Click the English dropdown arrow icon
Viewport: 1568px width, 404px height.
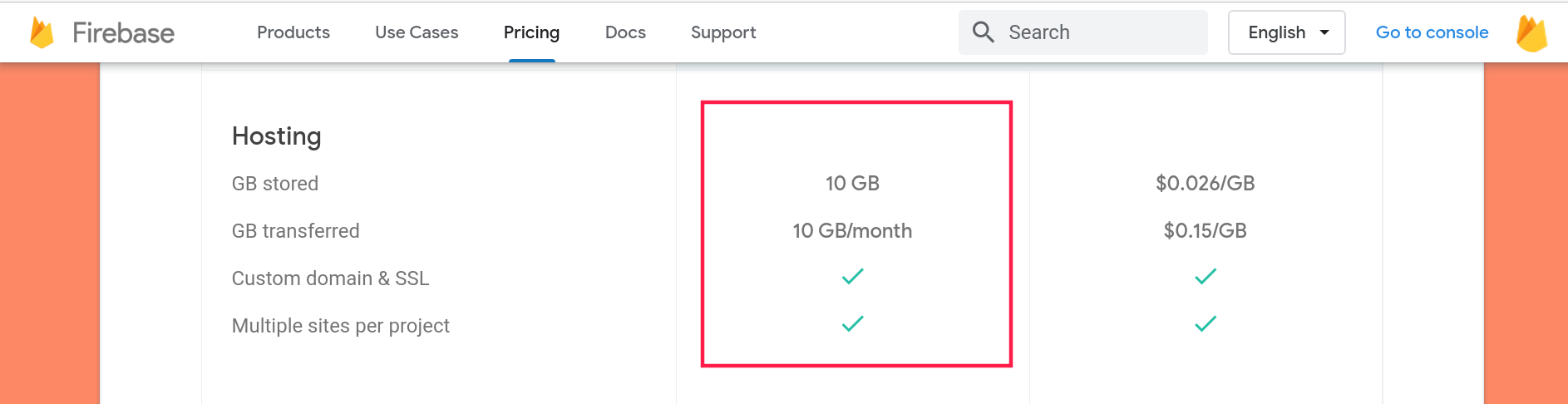[x=1324, y=32]
